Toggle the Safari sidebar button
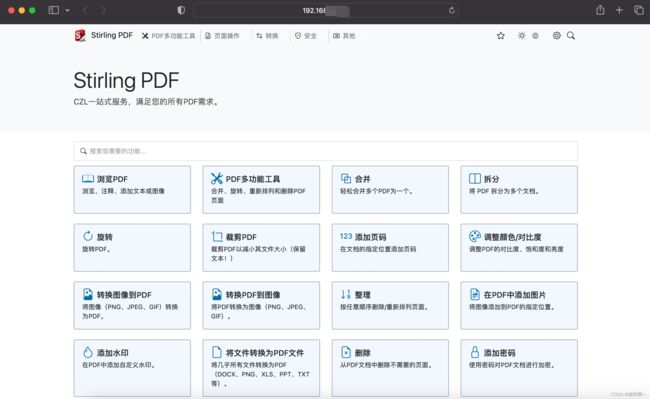This screenshot has width=650, height=399. pyautogui.click(x=53, y=10)
